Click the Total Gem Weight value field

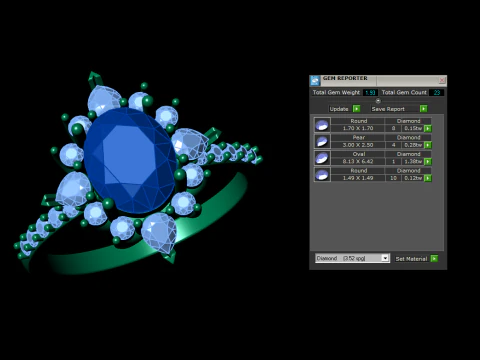[x=370, y=93]
